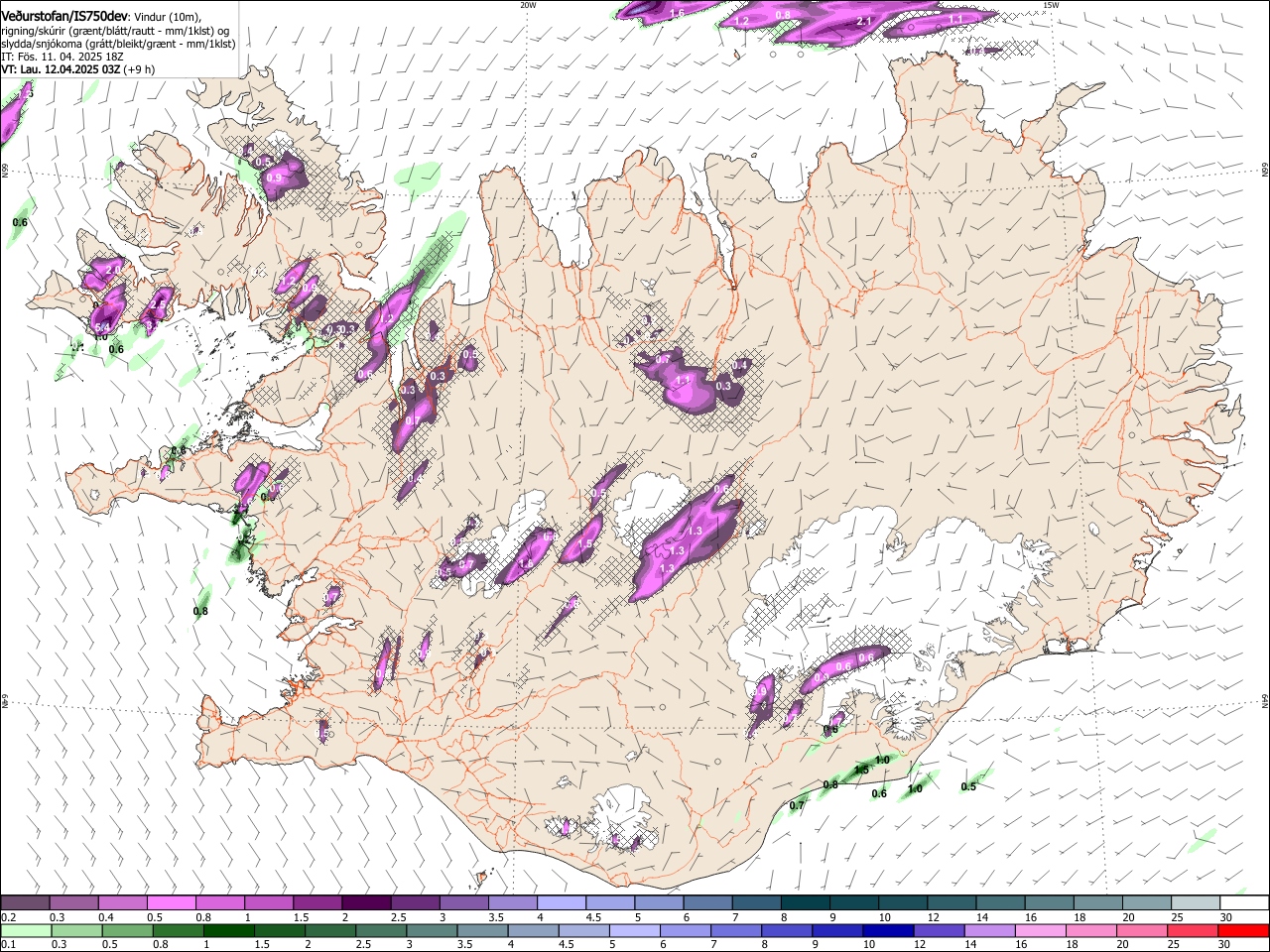This screenshot has width=1270, height=952.
Task: Click the 0.1 label on the rain scale
Action: click(9, 944)
